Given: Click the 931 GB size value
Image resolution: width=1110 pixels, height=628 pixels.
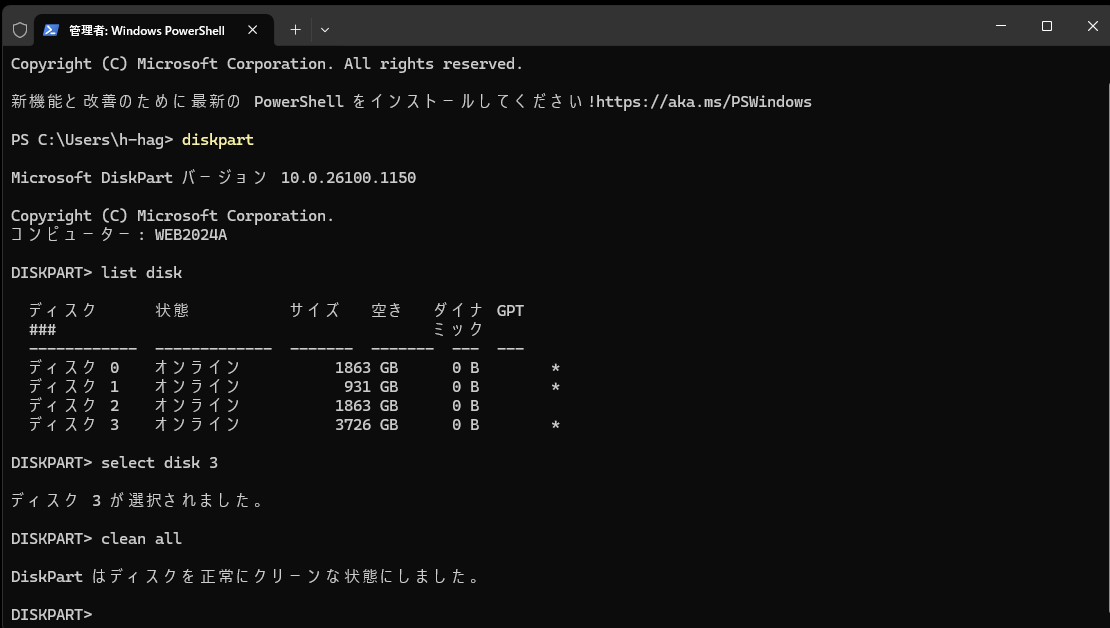Looking at the screenshot, I should pos(371,387).
